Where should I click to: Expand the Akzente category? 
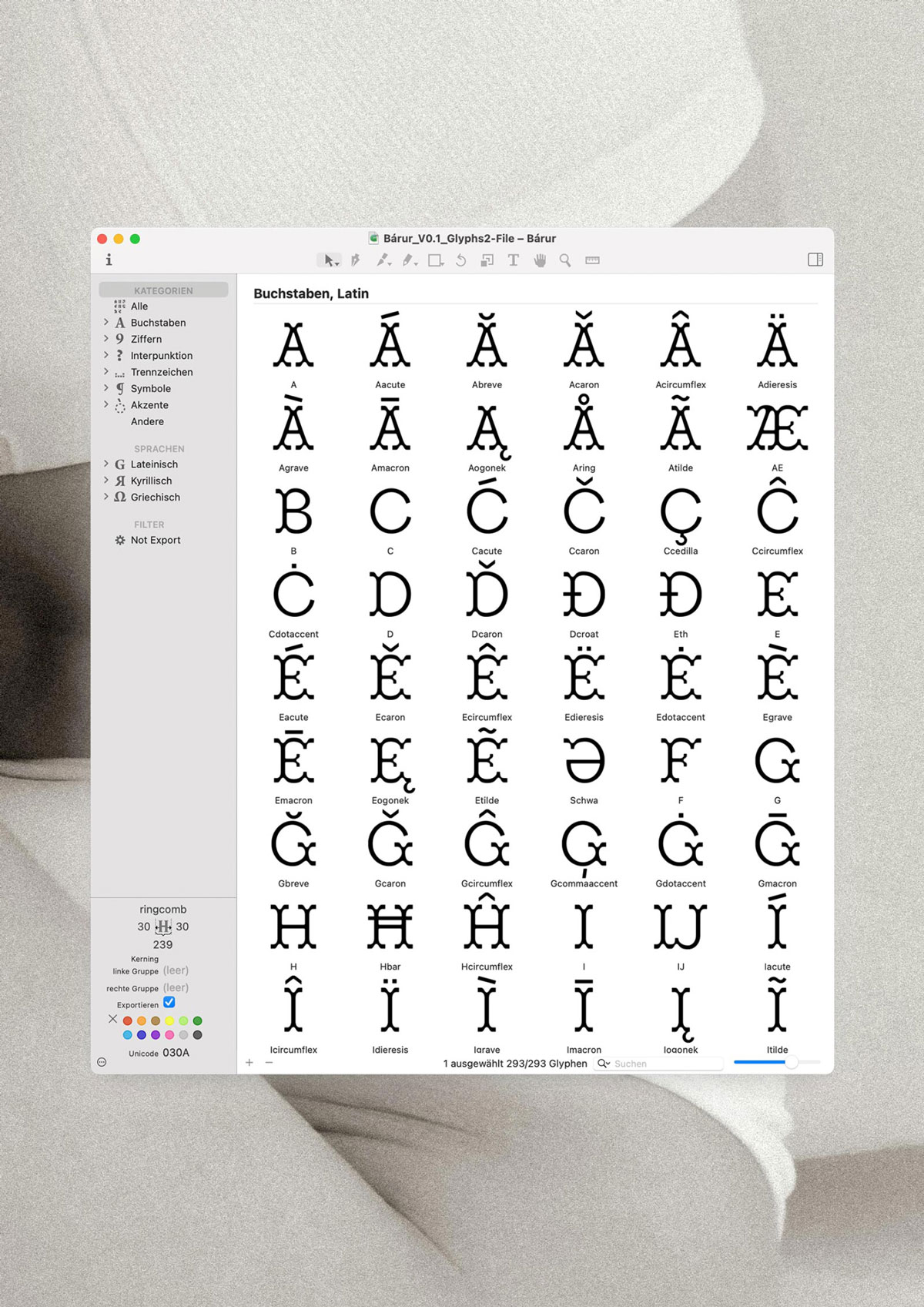point(106,404)
